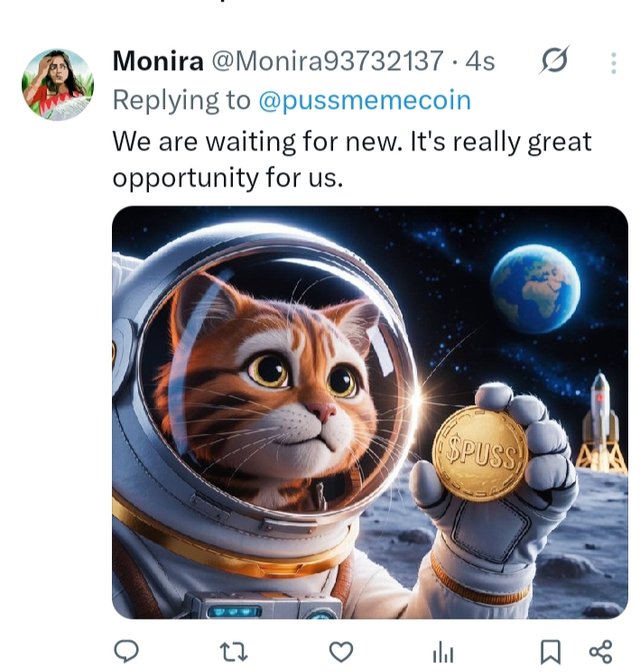Screen dimensions: 640x672
Task: Open the reply speech bubble icon
Action: click(126, 651)
